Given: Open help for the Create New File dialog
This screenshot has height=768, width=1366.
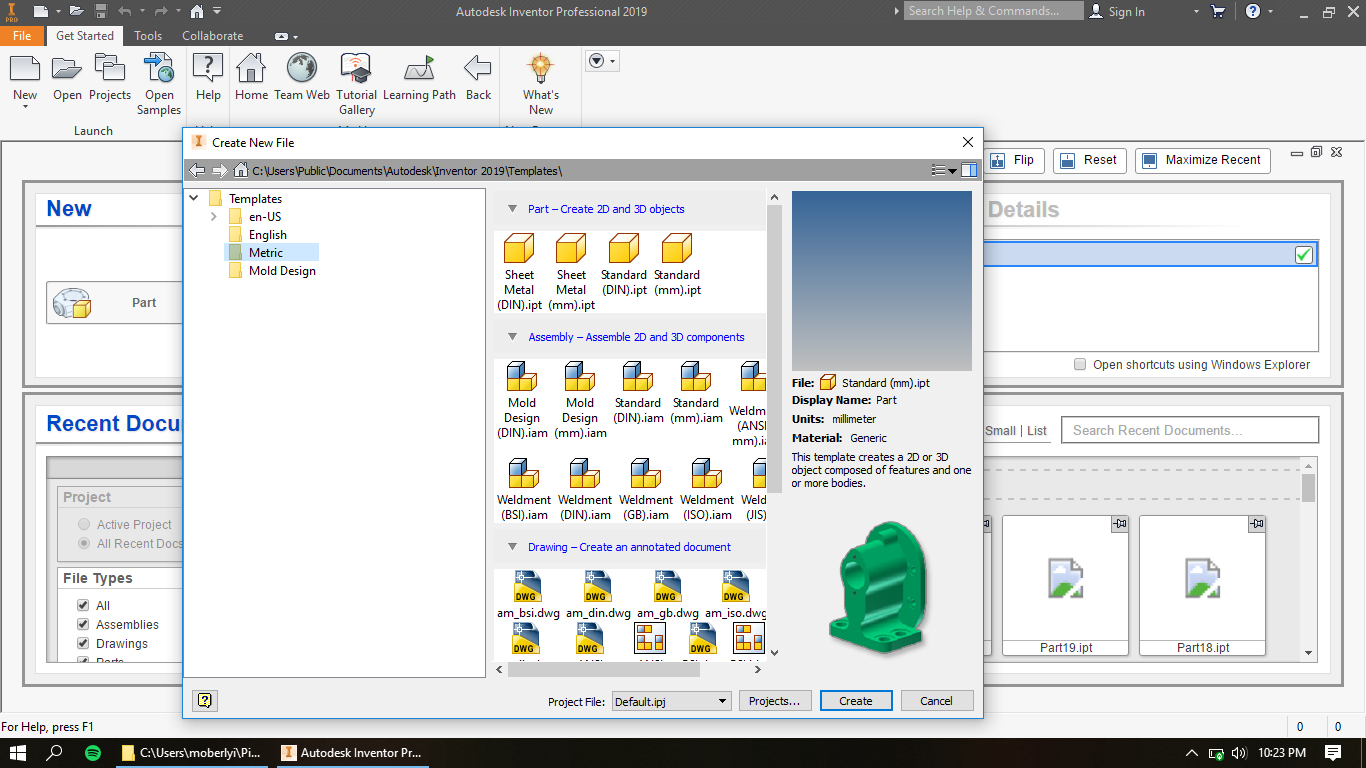Looking at the screenshot, I should click(205, 701).
